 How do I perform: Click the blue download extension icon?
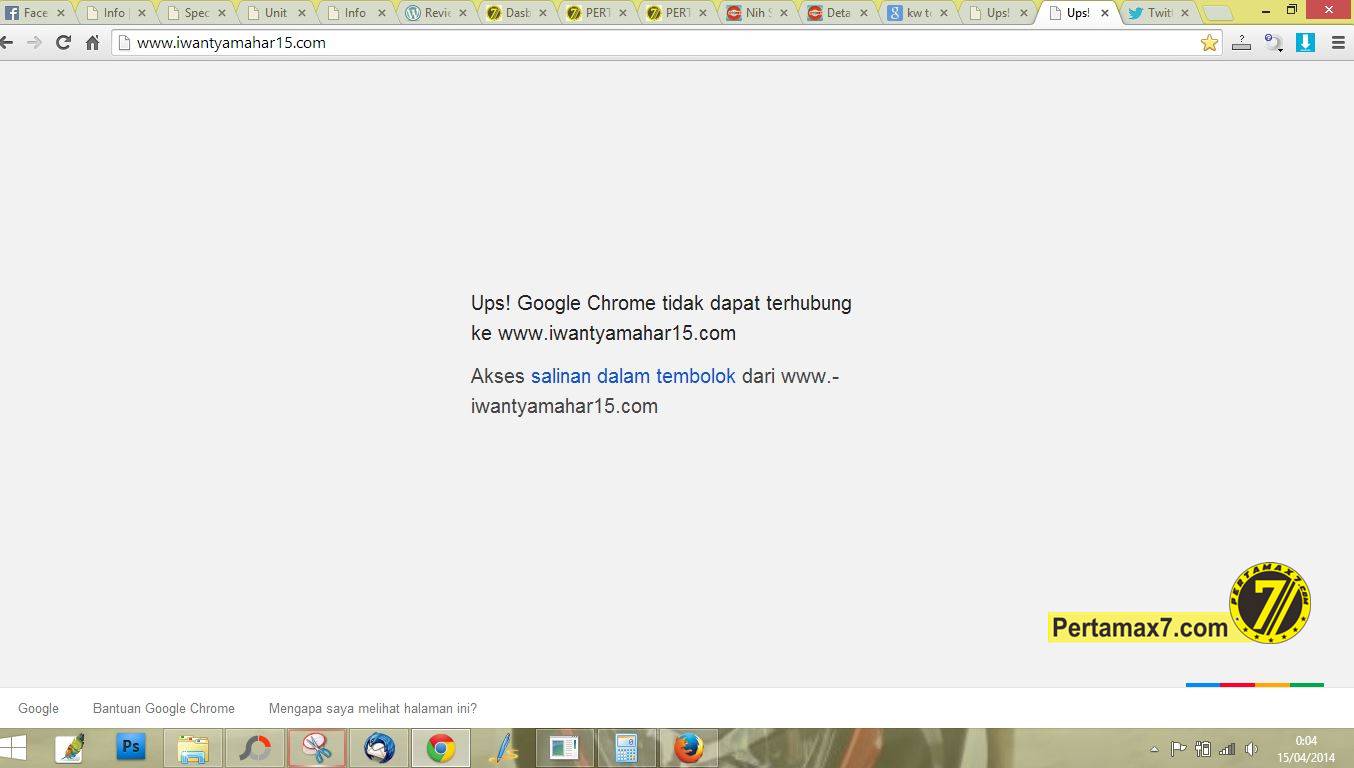coord(1305,43)
